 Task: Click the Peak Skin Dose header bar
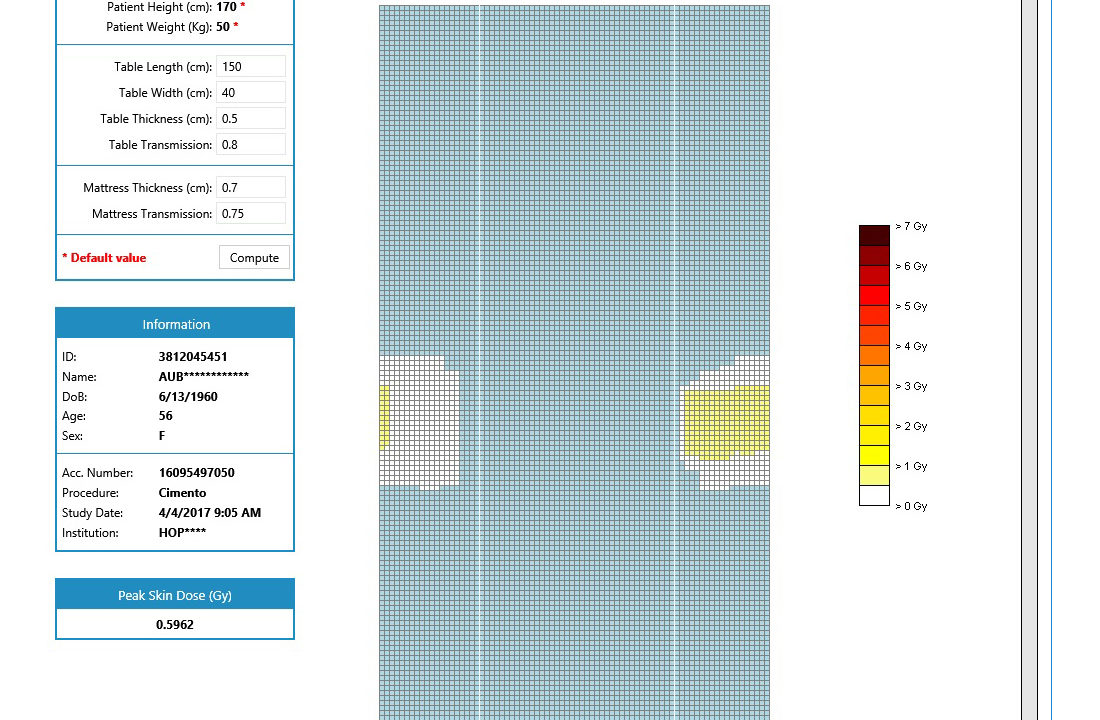point(175,594)
